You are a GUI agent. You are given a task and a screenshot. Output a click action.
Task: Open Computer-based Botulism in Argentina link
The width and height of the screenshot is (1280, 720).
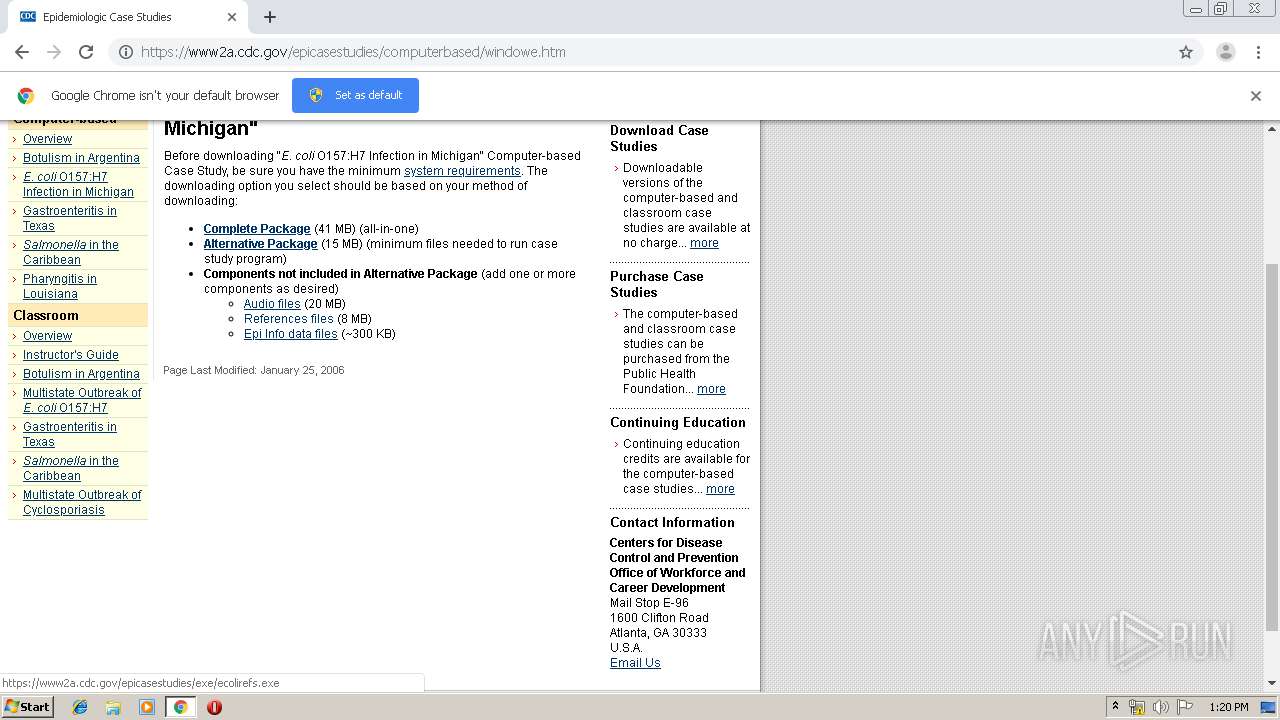(81, 158)
